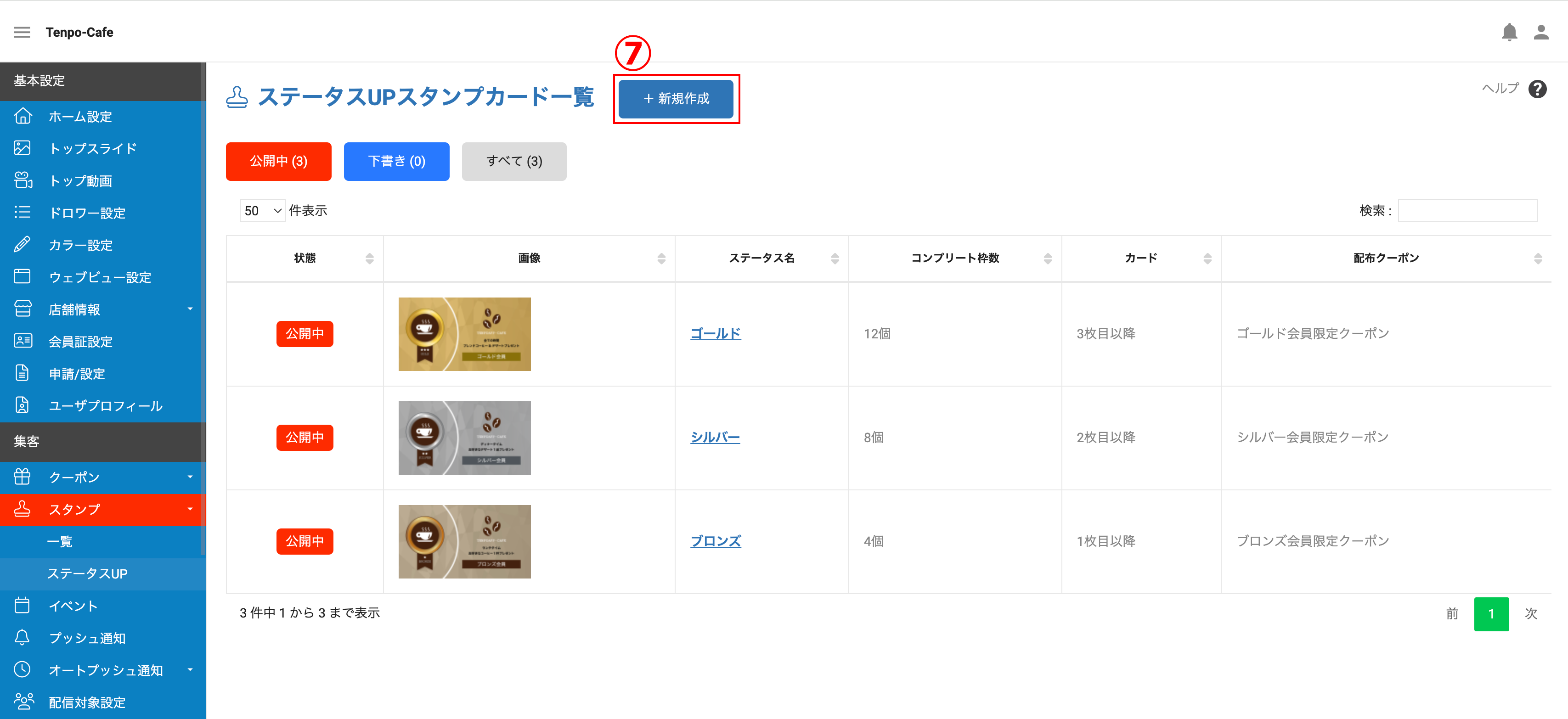The width and height of the screenshot is (1568, 719).
Task: Expand the クーポン sidebar submenu
Action: tap(190, 477)
